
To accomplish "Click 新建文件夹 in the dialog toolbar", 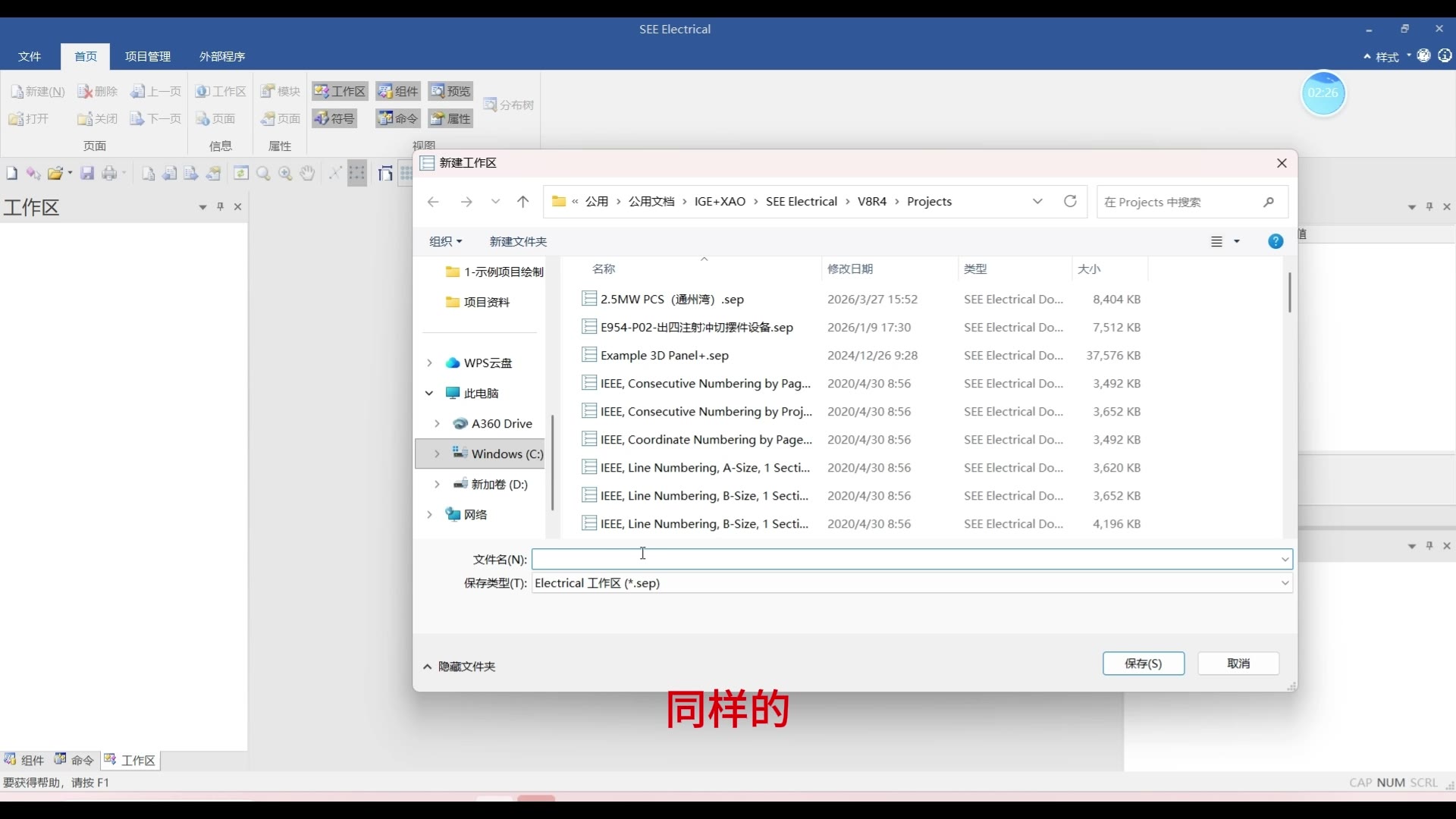I will pyautogui.click(x=518, y=241).
